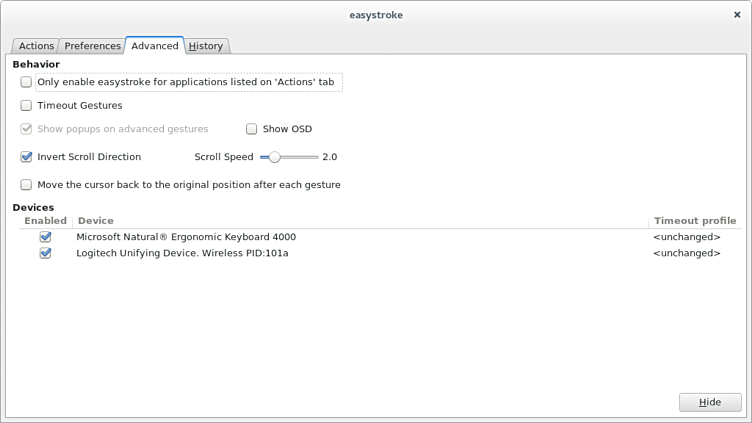Toggle the Timeout Gestures checkbox
The image size is (752, 423).
[x=27, y=106]
